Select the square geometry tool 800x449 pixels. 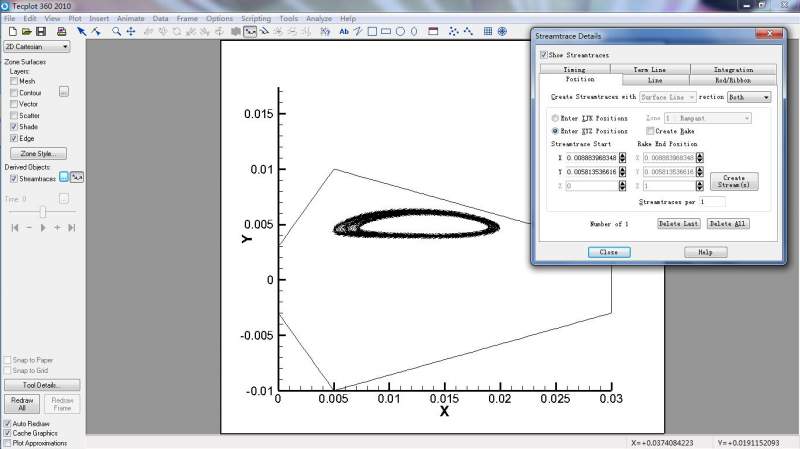point(372,32)
